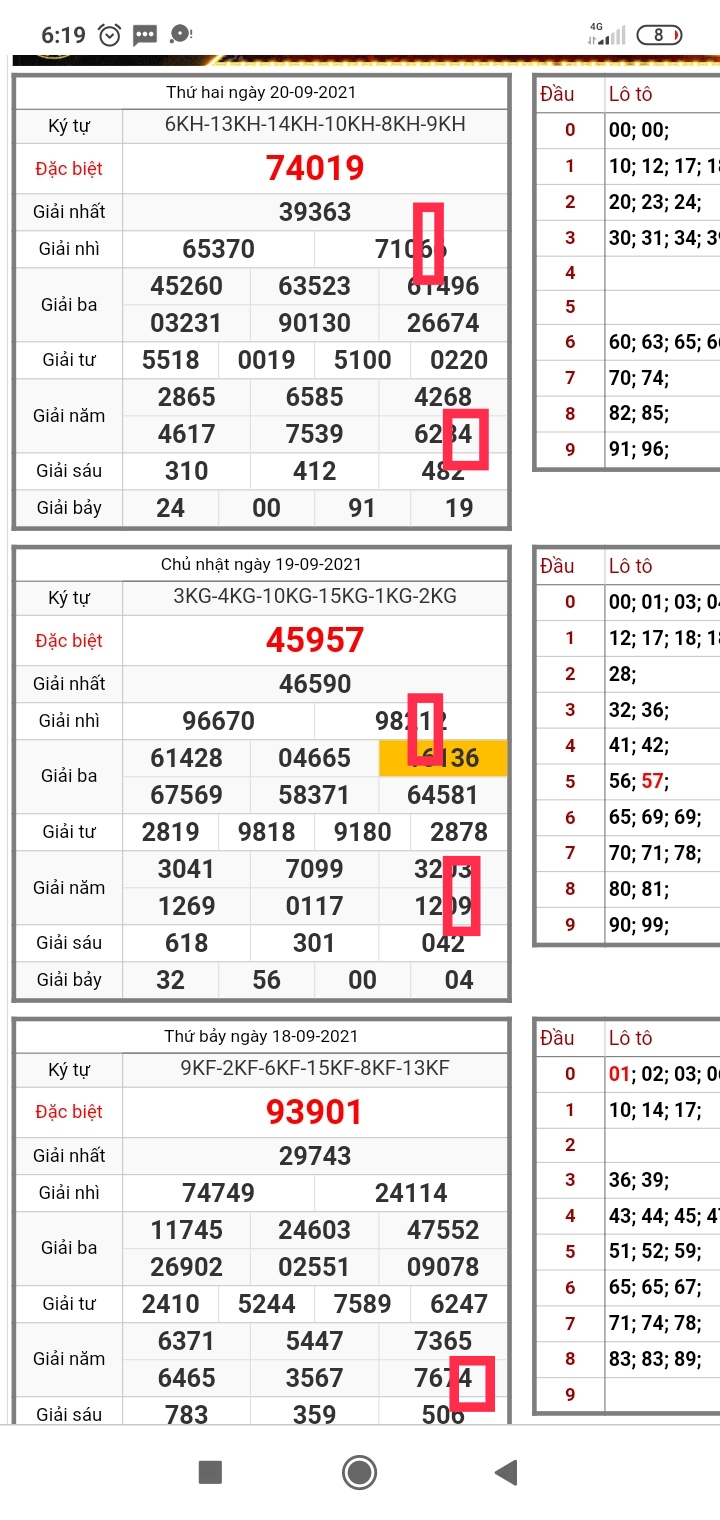
Task: Tap seventh prize number 91
Action: tap(363, 508)
